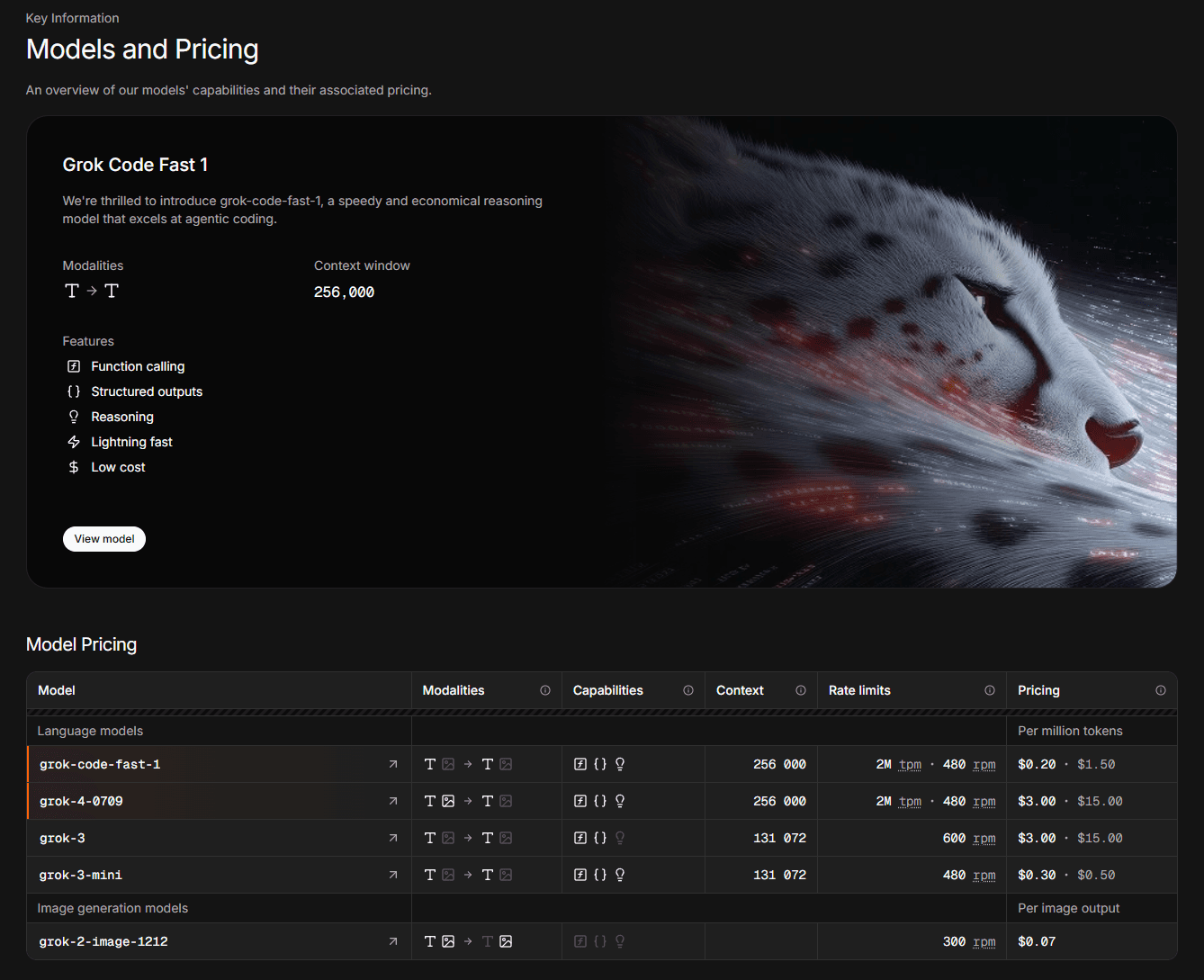Click the grok-3-mini model name
Image resolution: width=1204 pixels, height=980 pixels.
click(81, 875)
